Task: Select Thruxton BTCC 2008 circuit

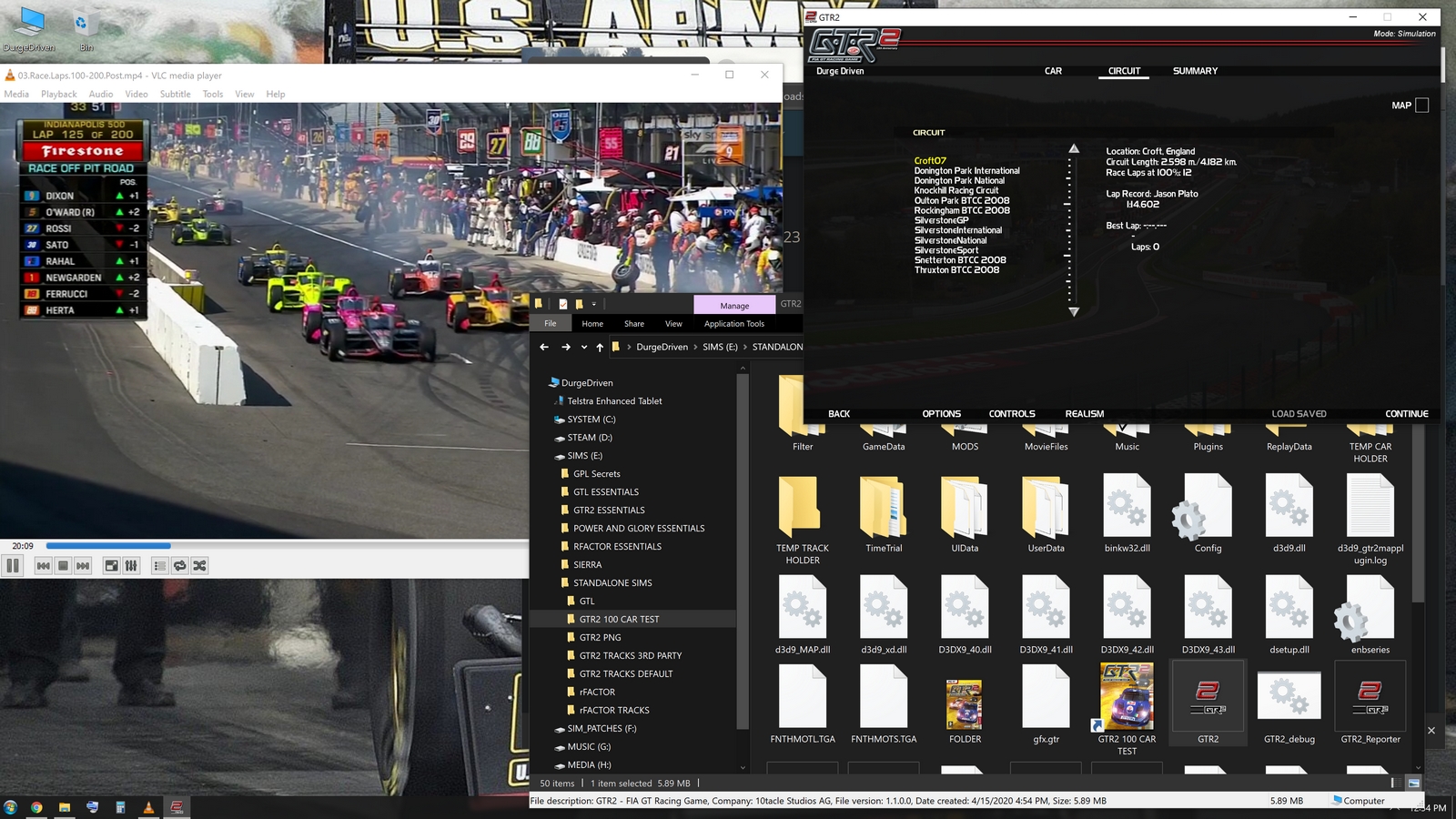Action: [956, 270]
